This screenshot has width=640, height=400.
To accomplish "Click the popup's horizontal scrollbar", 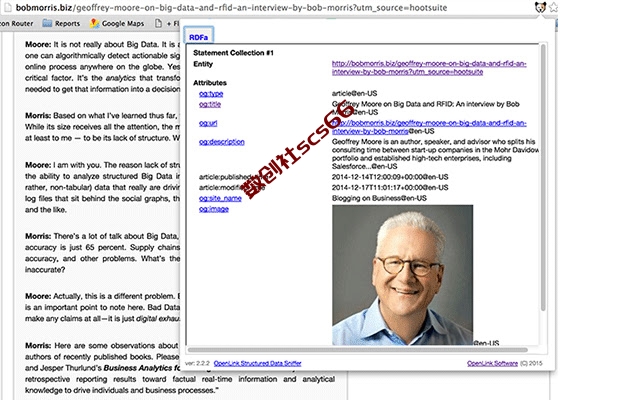I will pyautogui.click(x=358, y=350).
